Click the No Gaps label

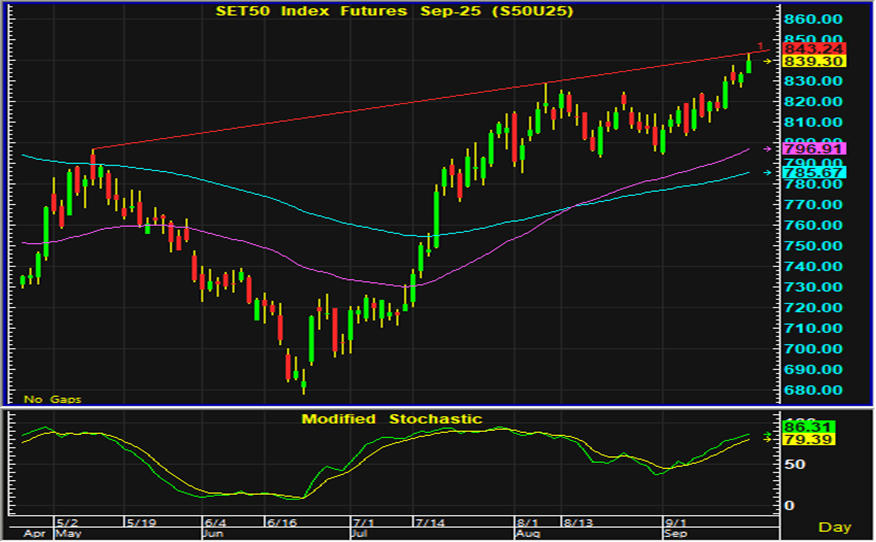(45, 399)
